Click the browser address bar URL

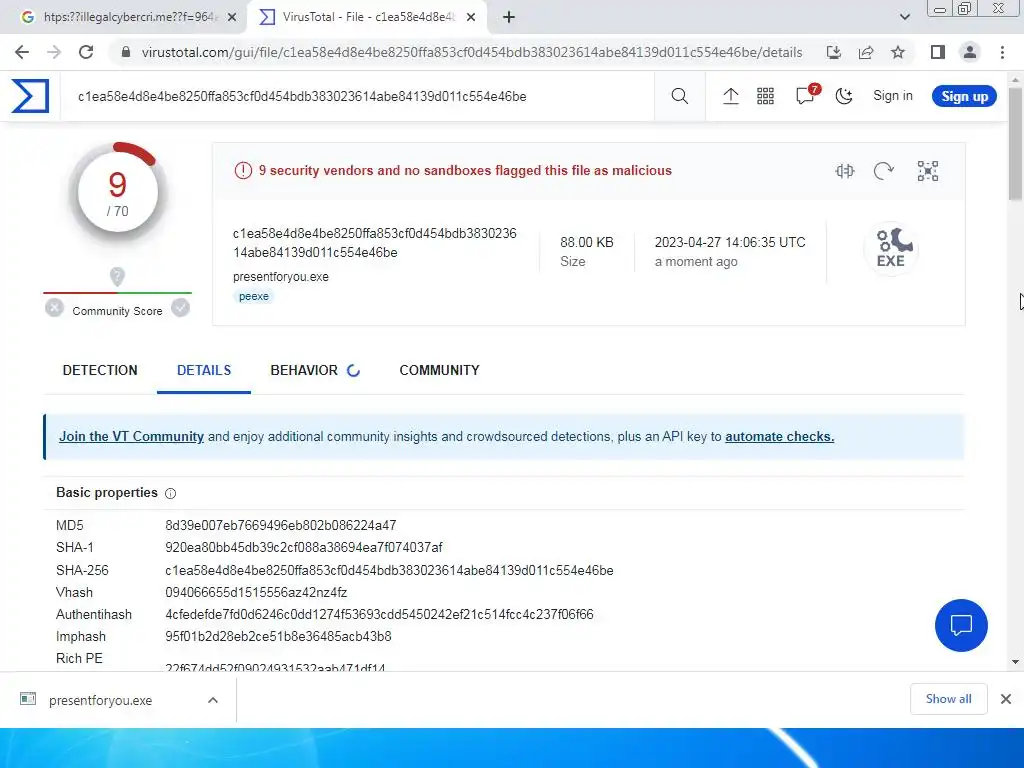(472, 52)
